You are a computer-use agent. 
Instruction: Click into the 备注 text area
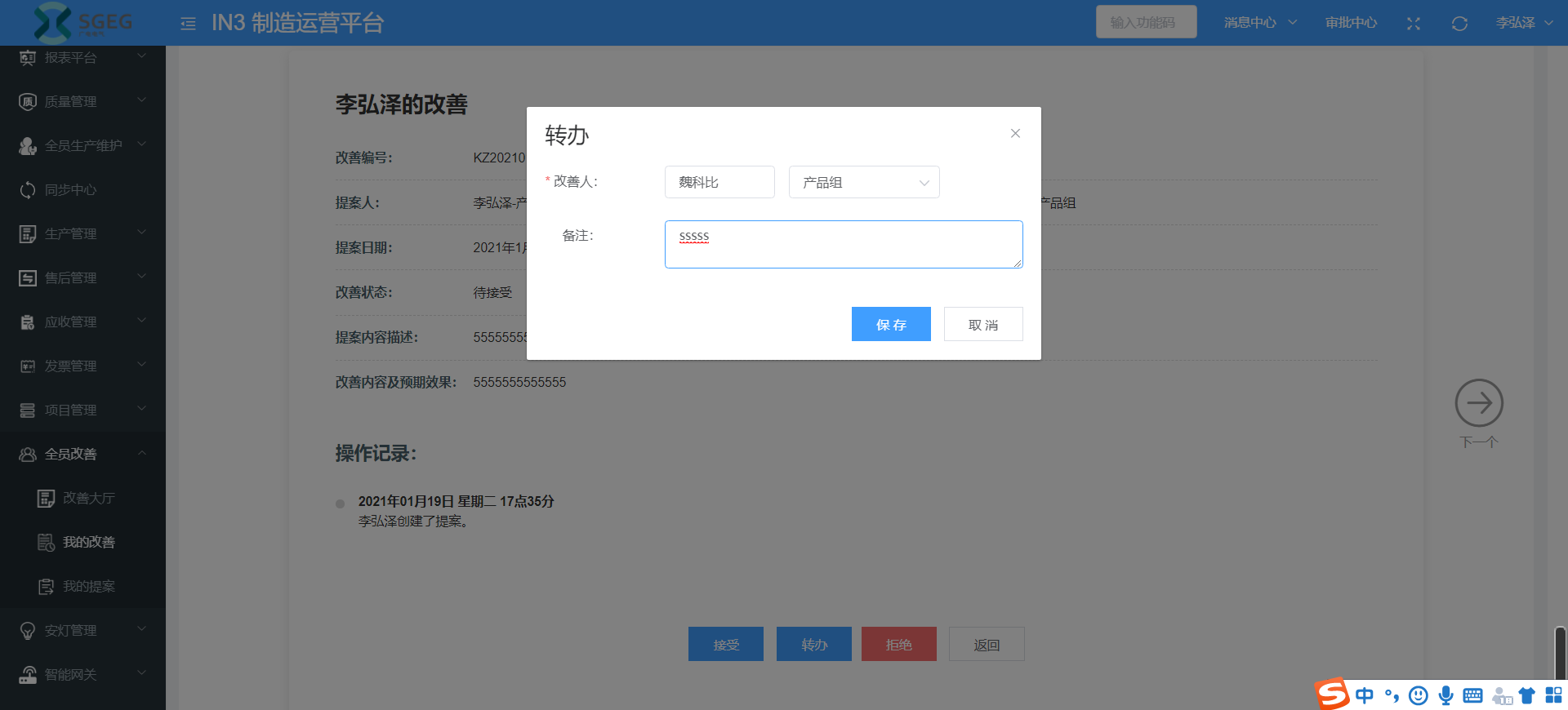point(843,245)
